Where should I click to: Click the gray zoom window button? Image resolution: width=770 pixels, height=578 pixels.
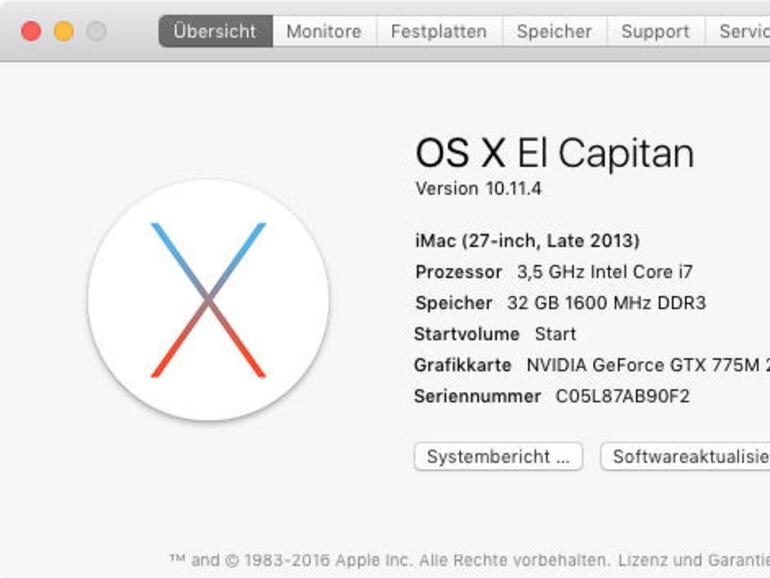[x=96, y=31]
